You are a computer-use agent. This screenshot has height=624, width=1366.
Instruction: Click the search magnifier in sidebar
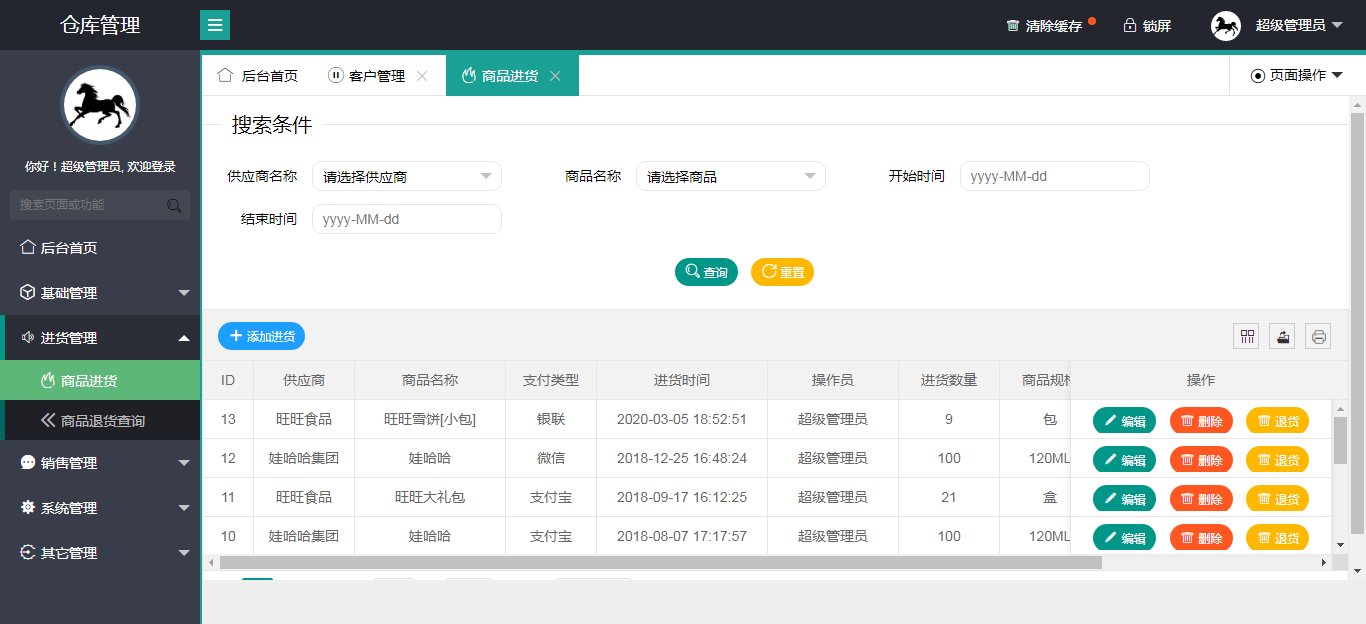coord(174,206)
